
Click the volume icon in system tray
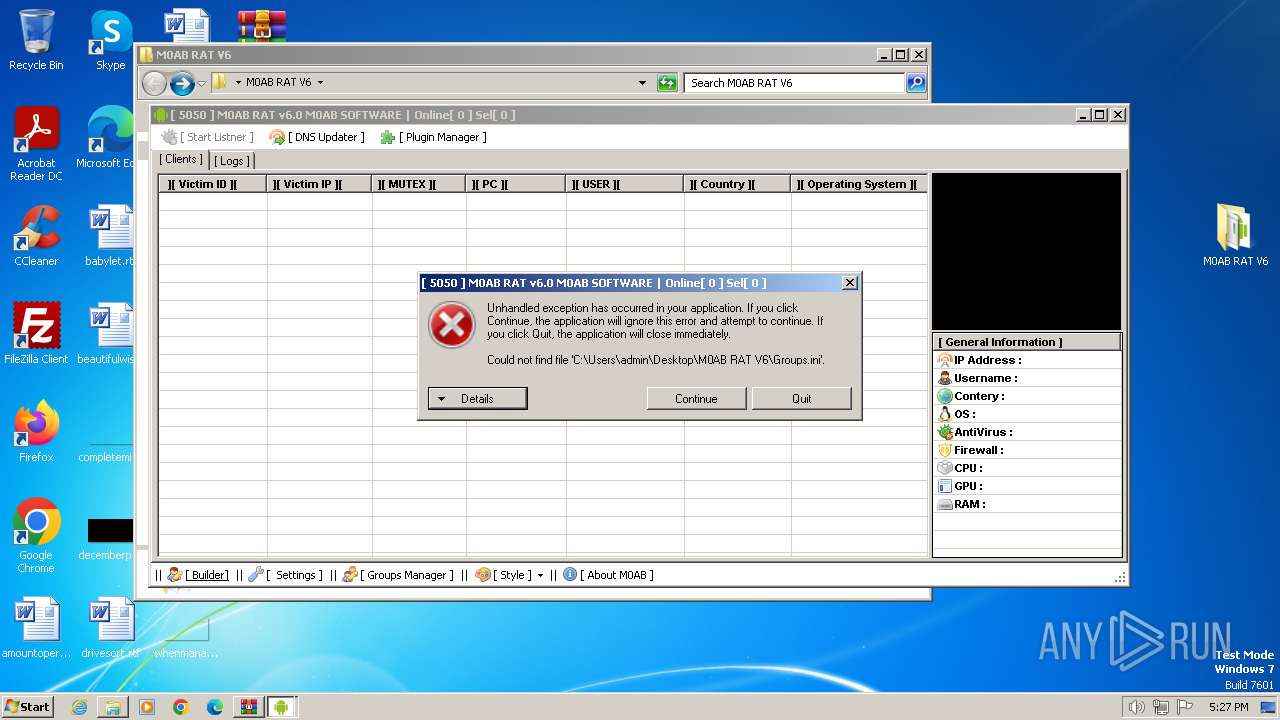[x=1136, y=707]
